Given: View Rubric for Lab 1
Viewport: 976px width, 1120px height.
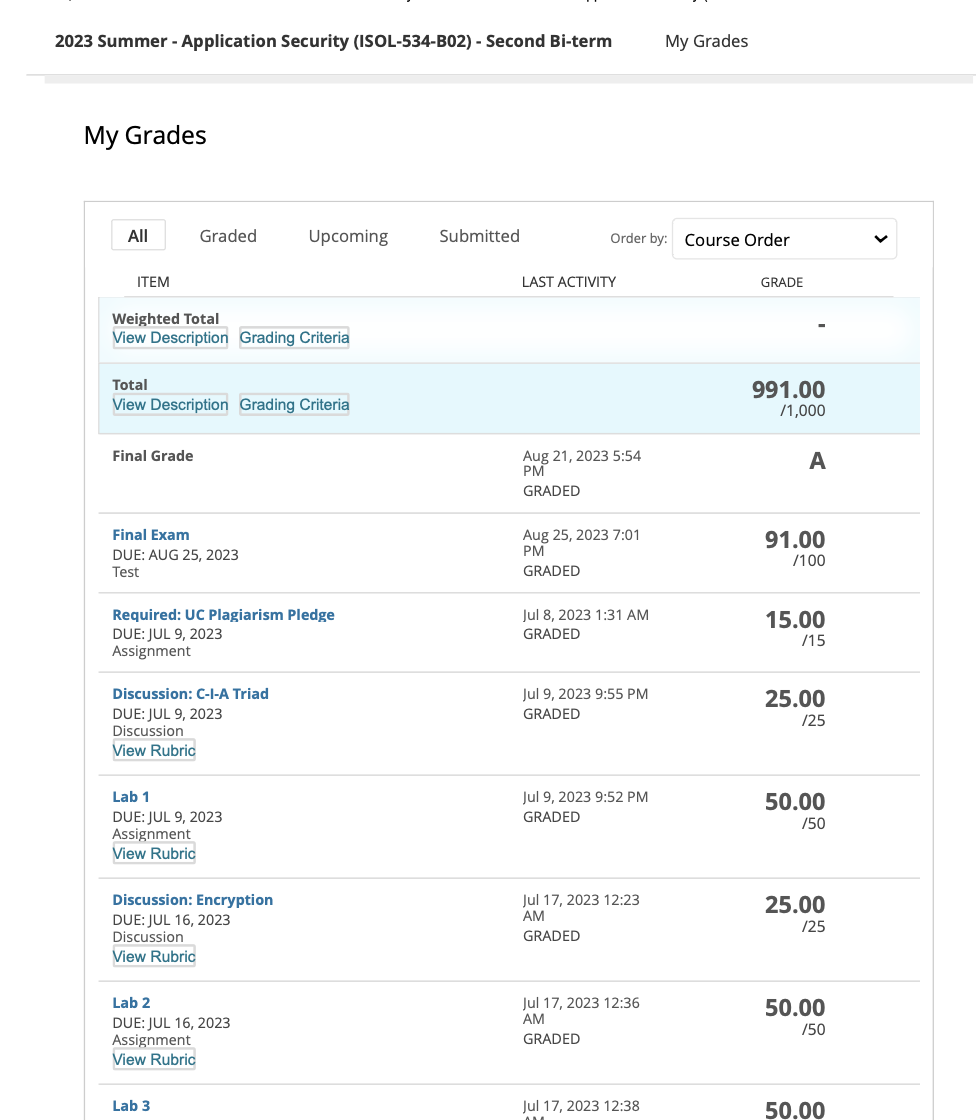Looking at the screenshot, I should [154, 854].
